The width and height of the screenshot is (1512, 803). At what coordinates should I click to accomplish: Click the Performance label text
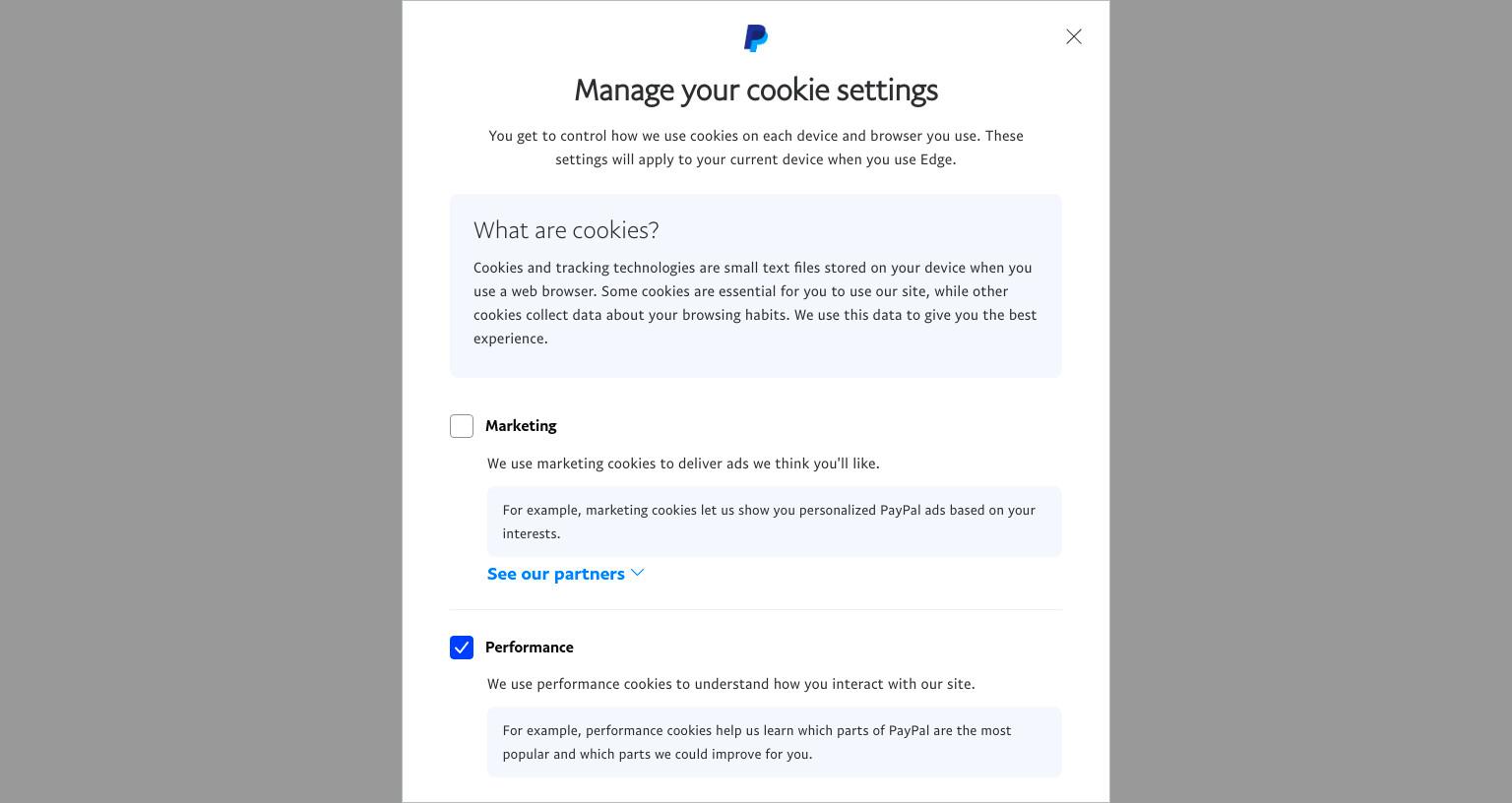[x=529, y=648]
